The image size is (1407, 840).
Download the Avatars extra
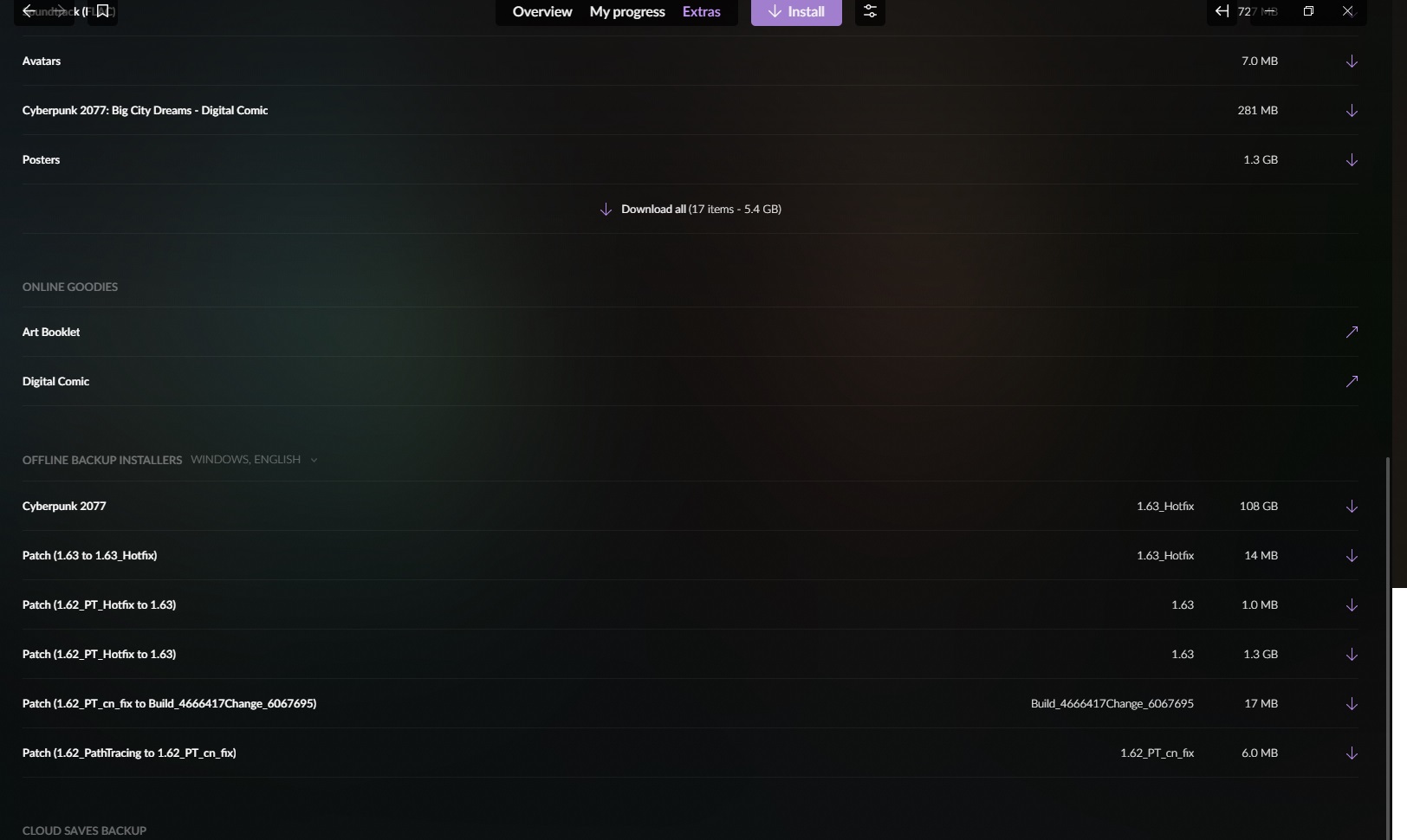(x=1352, y=61)
